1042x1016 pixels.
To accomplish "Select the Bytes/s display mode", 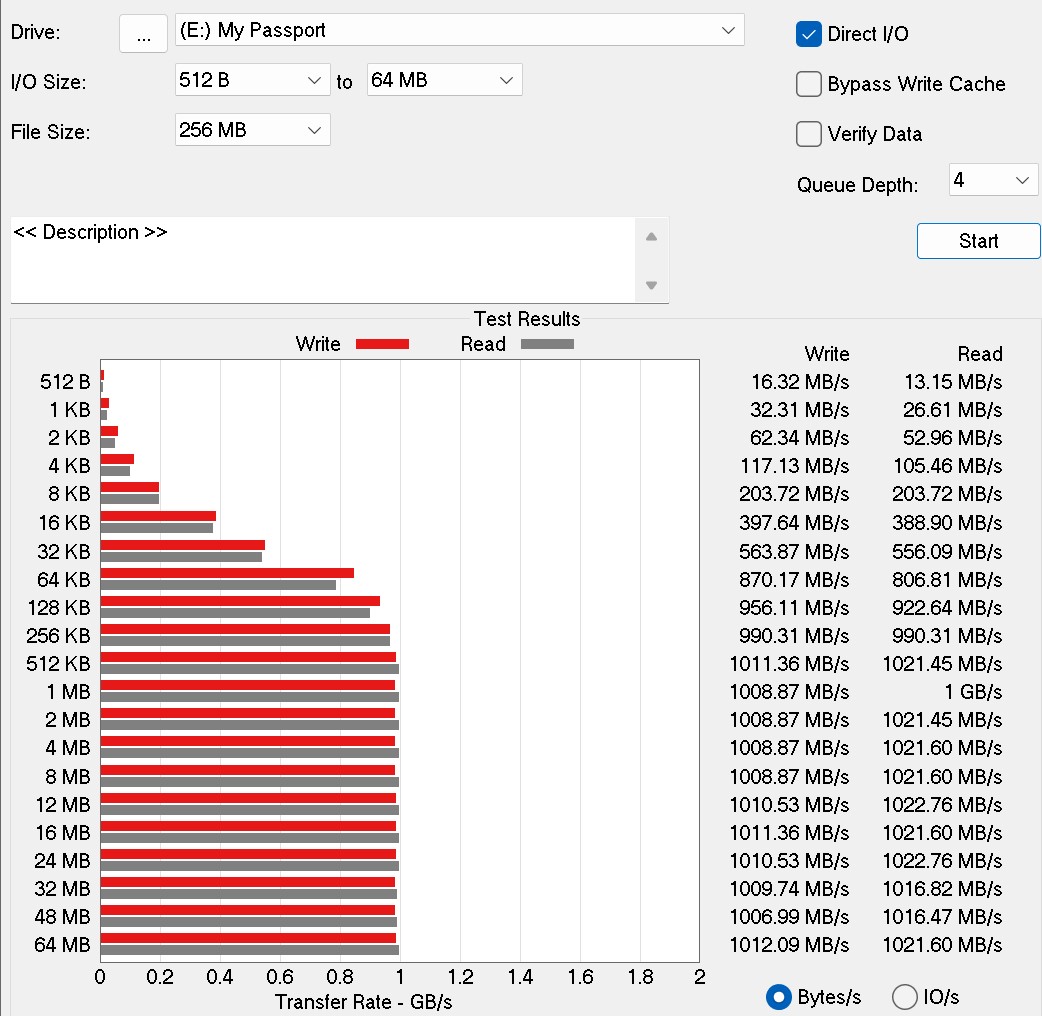I will pos(778,997).
